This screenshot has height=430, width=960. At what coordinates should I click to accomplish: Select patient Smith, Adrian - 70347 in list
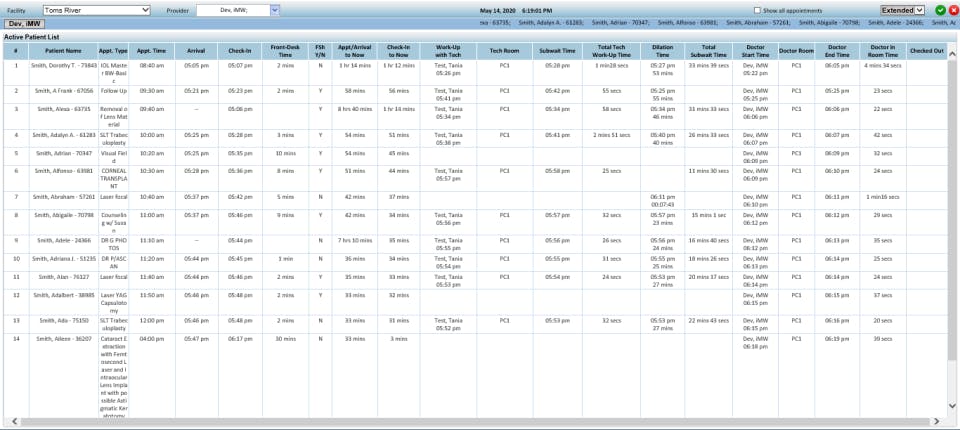[x=64, y=153]
